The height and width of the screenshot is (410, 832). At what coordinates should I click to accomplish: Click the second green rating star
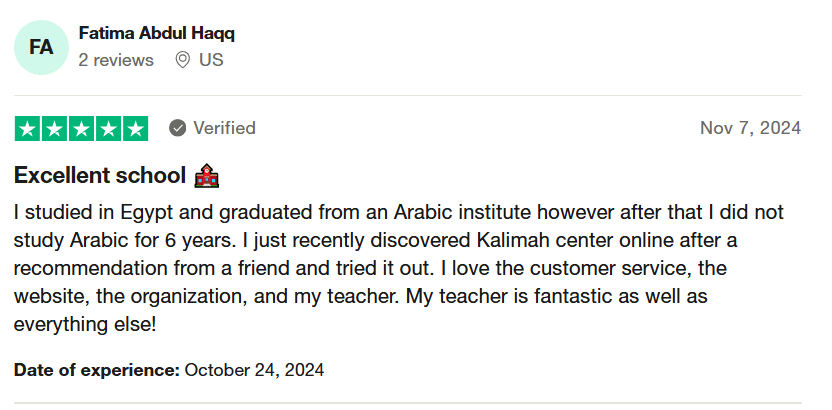54,129
